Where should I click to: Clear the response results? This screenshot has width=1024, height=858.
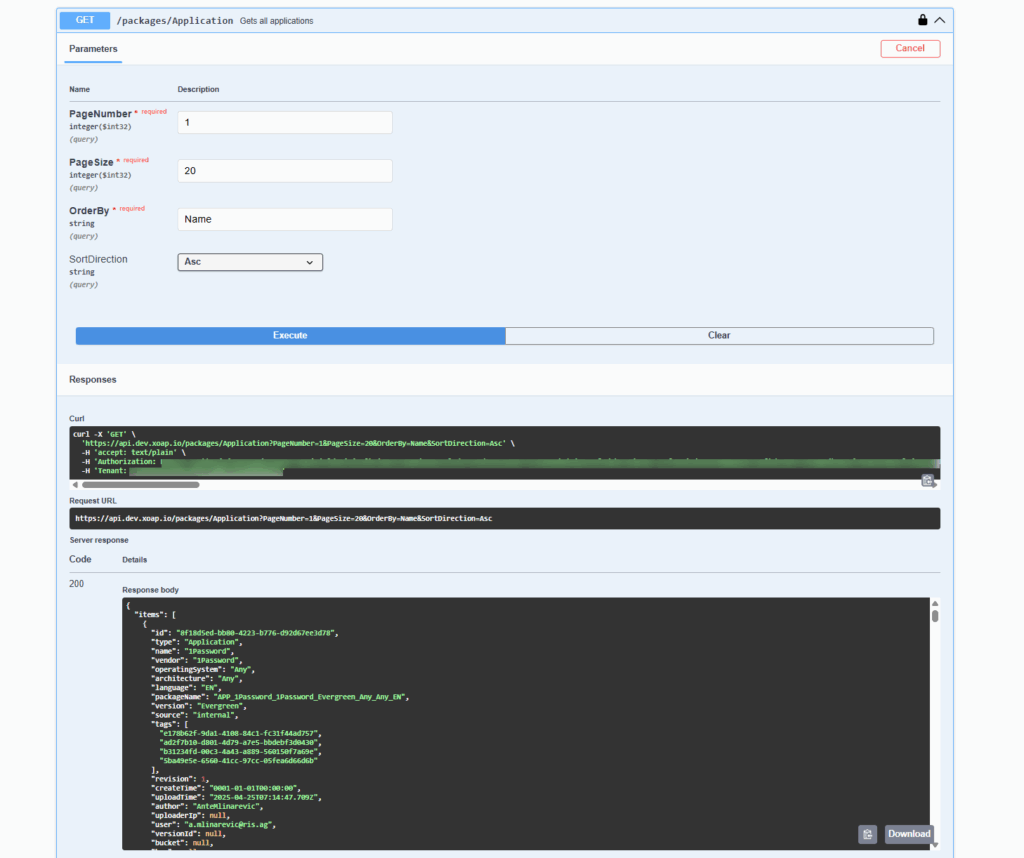click(719, 336)
